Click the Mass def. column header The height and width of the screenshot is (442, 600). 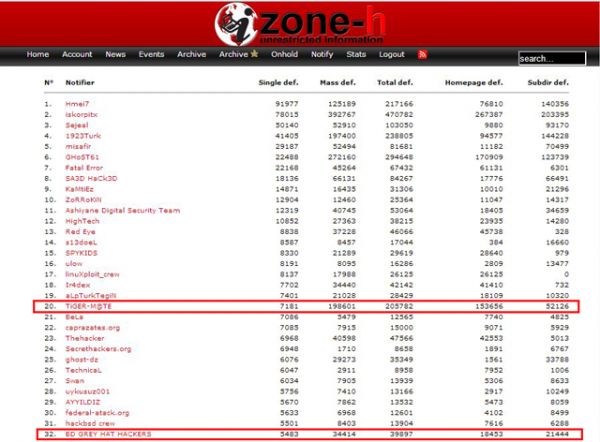338,83
